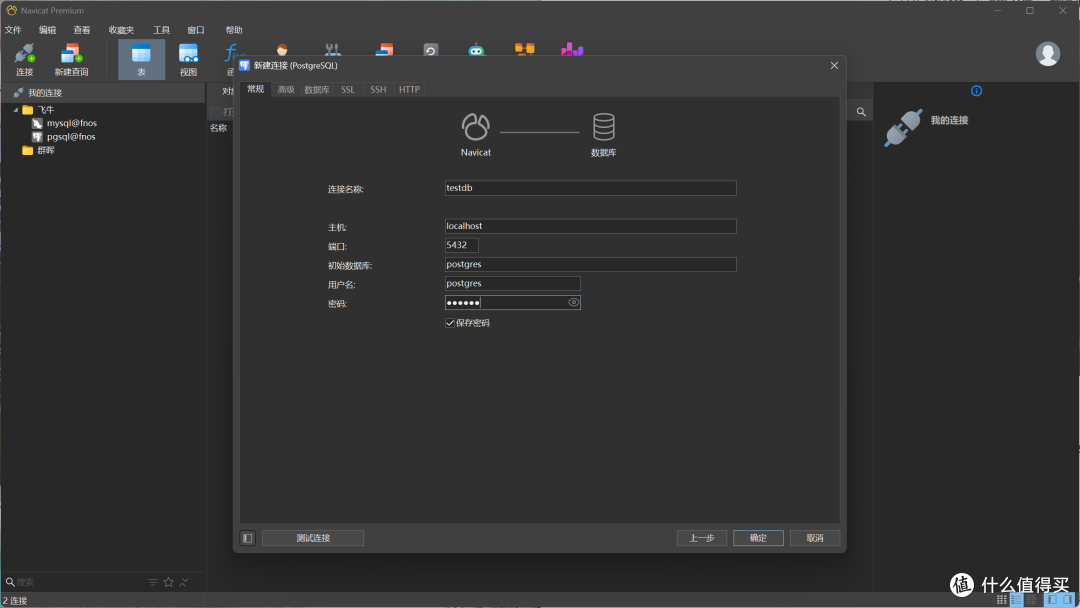Open the 查看 (View) menu
The height and width of the screenshot is (608, 1080).
[x=82, y=30]
